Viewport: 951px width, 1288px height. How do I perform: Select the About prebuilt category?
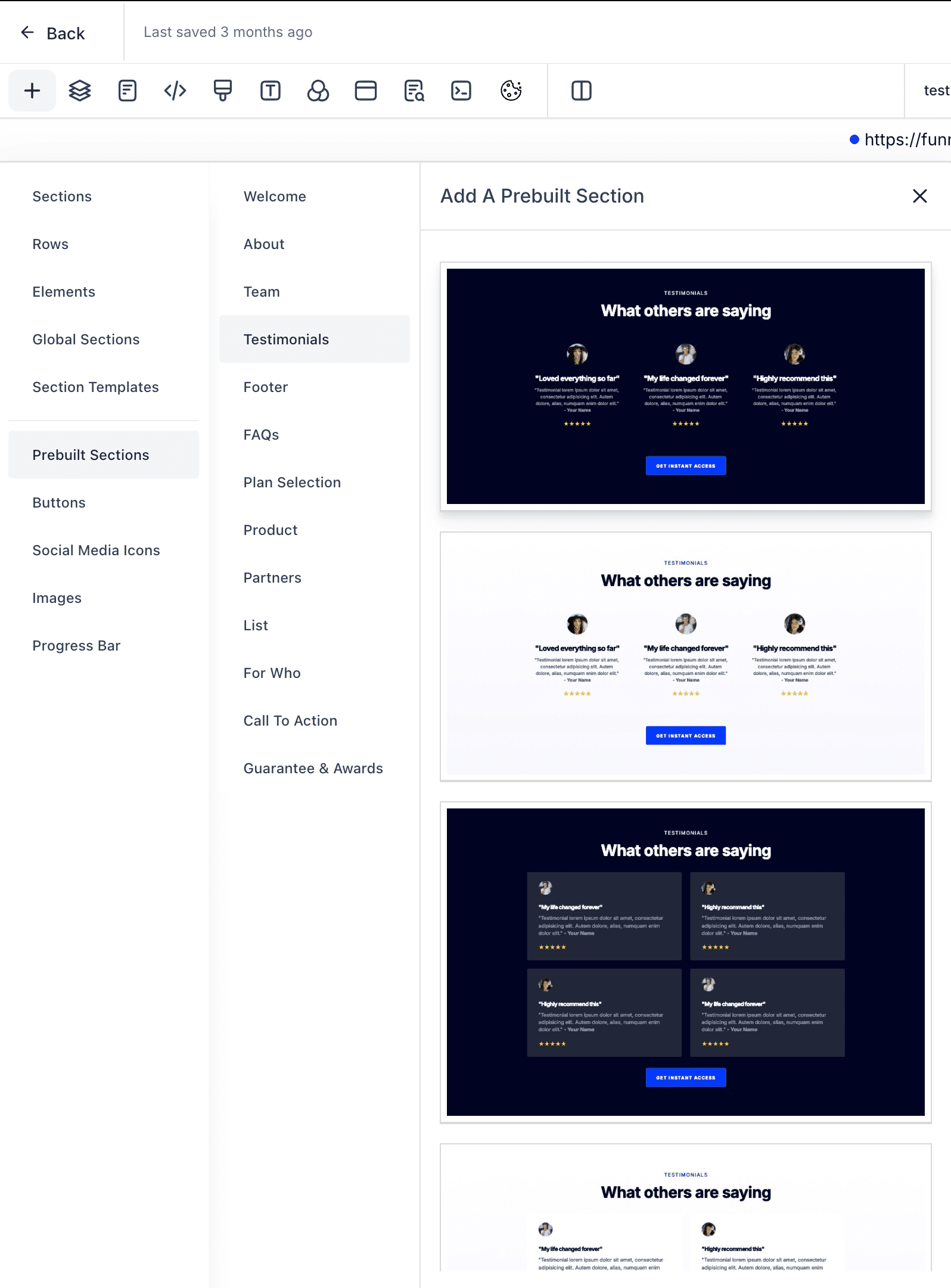click(x=315, y=244)
